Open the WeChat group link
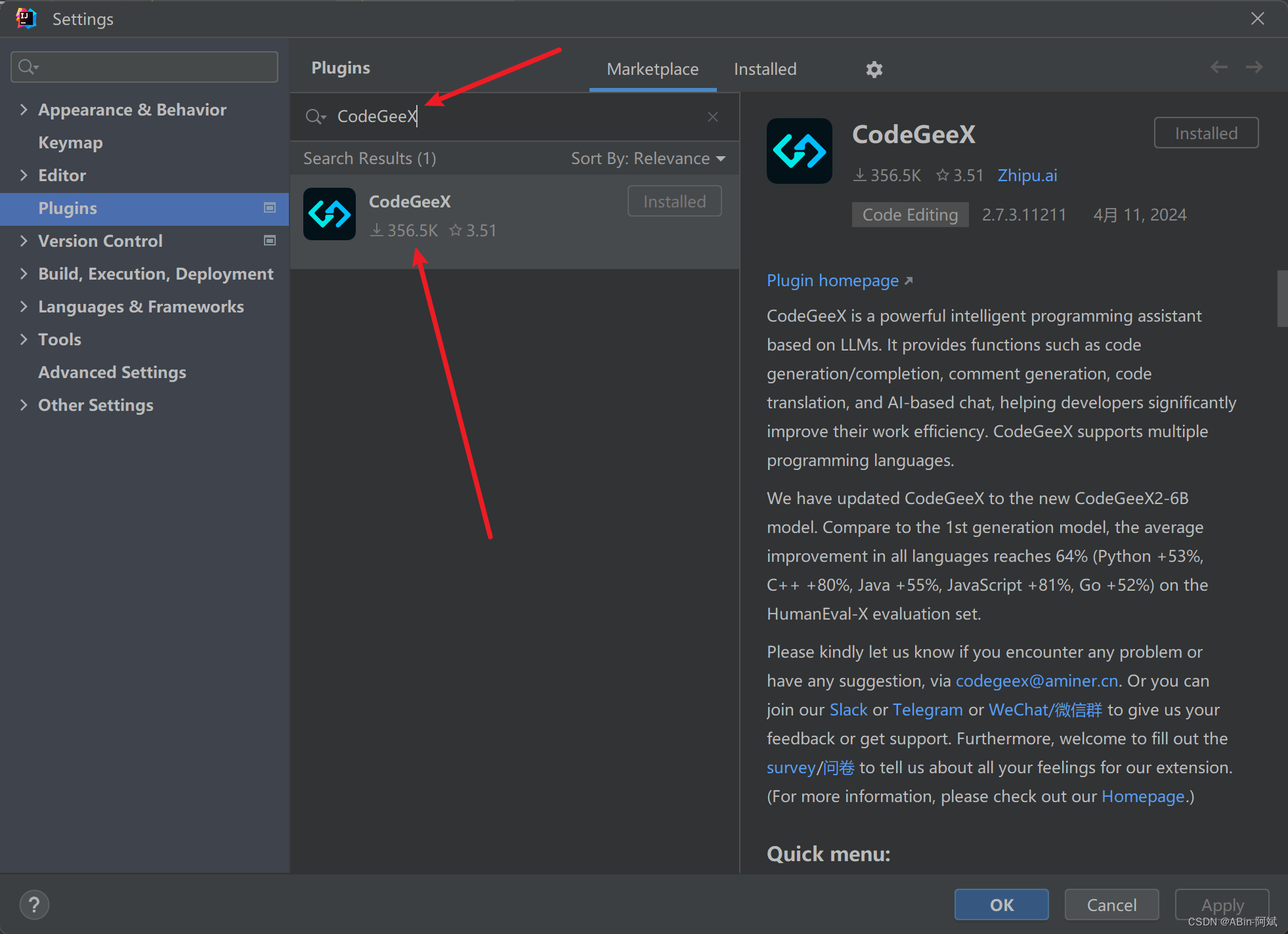Image resolution: width=1288 pixels, height=934 pixels. [1045, 710]
